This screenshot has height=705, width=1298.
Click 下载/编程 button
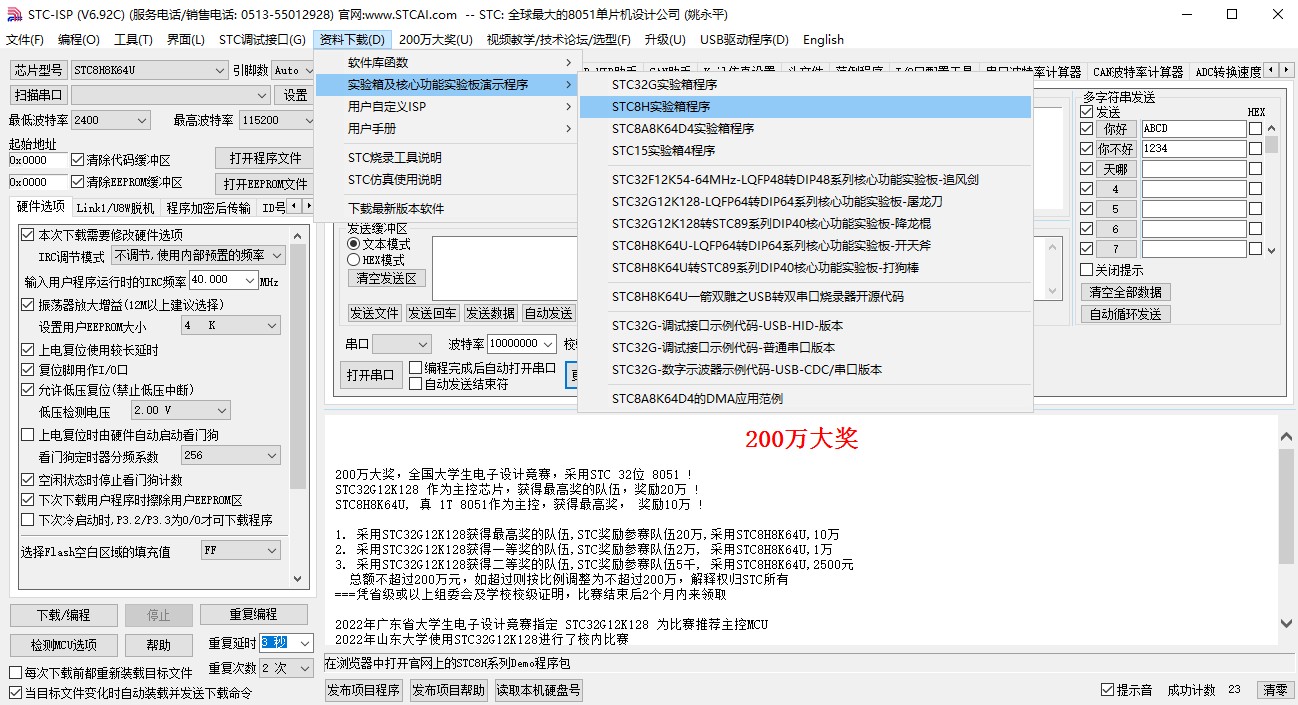(64, 615)
